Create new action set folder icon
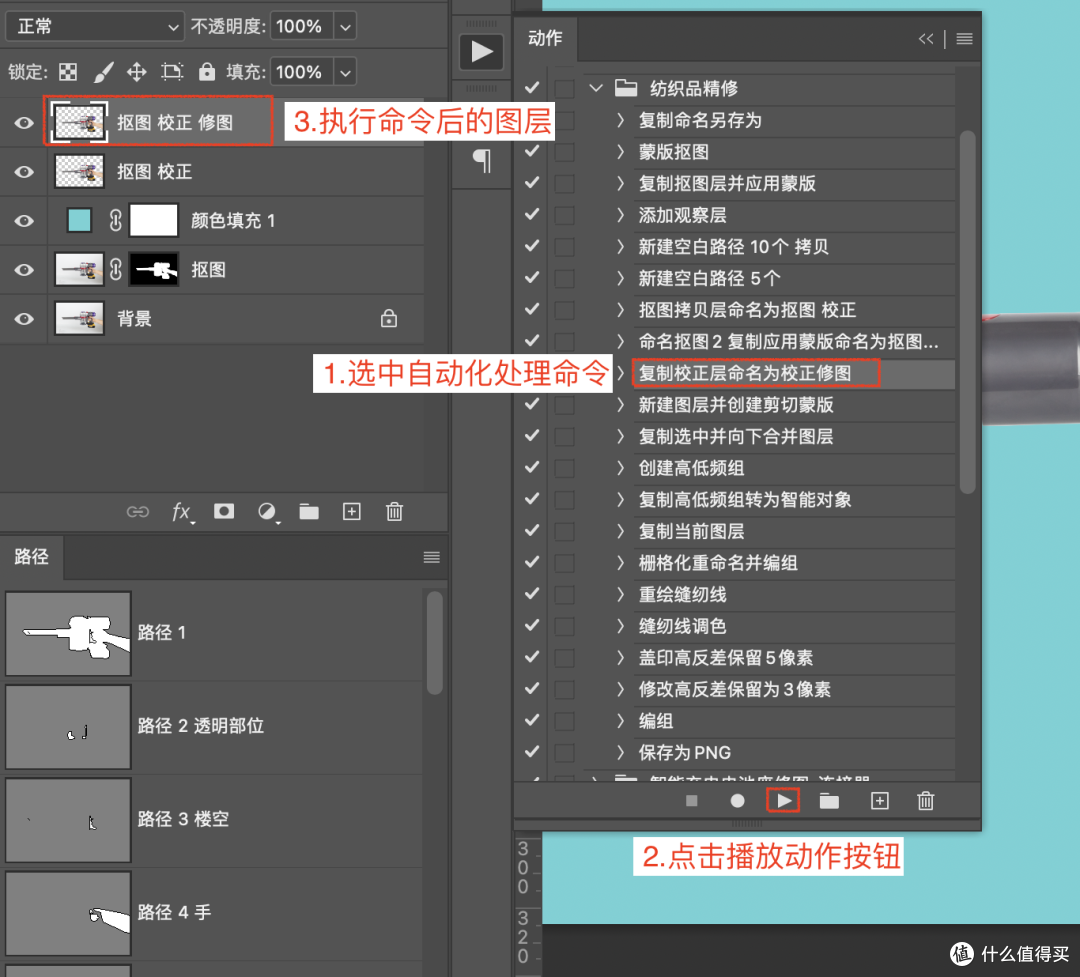This screenshot has width=1080, height=977. [829, 801]
